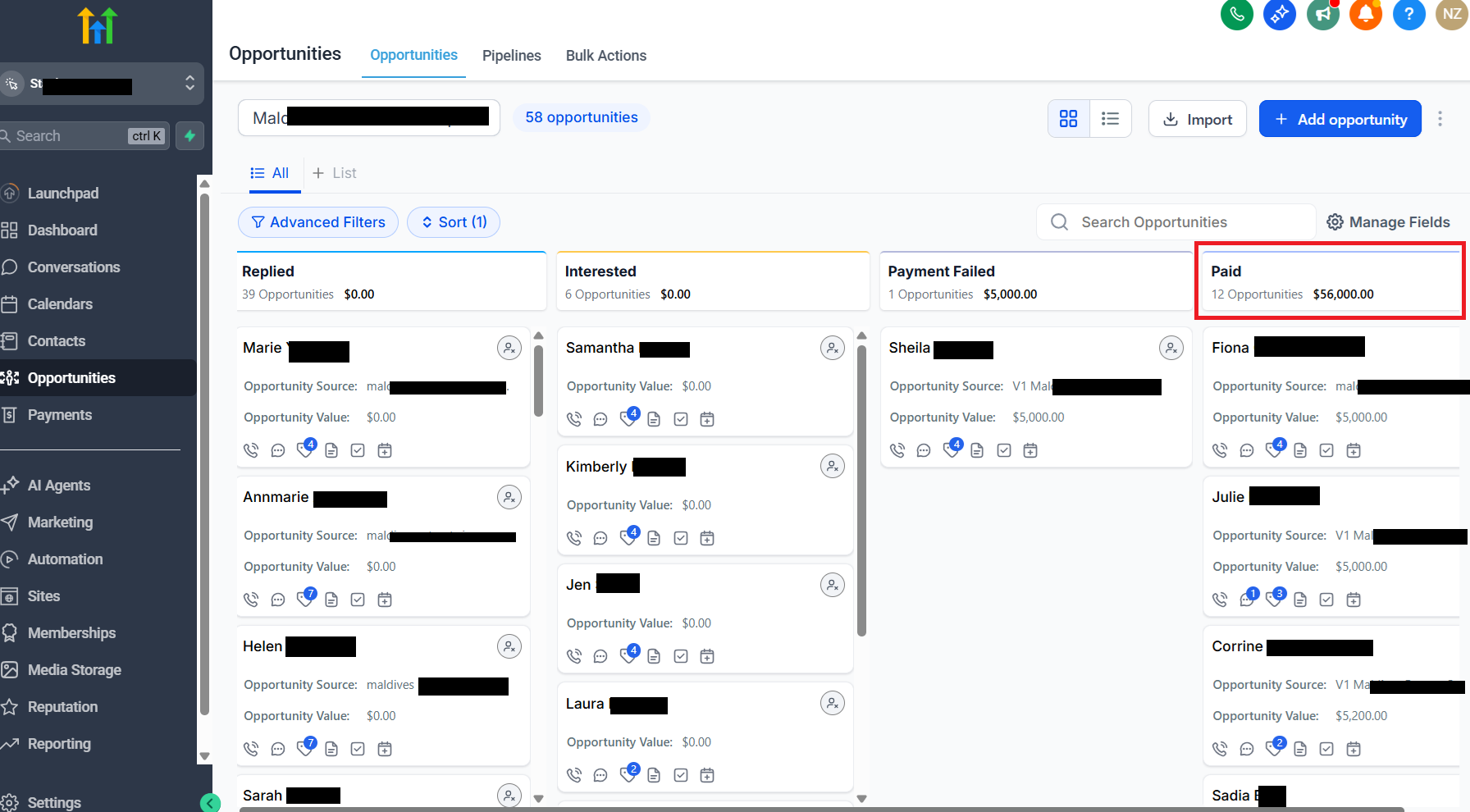Open the pipeline selector dropdown

point(368,117)
